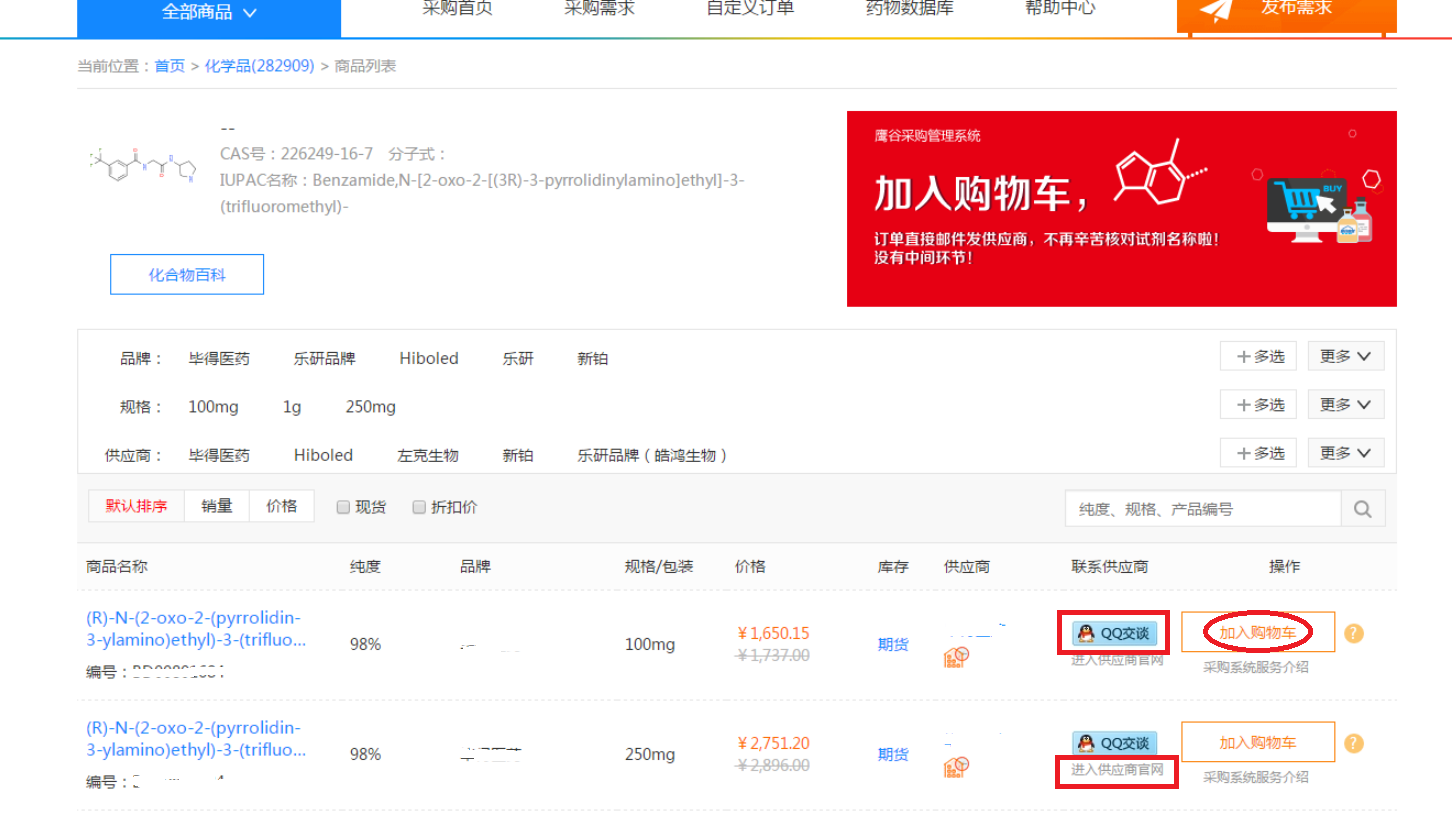The width and height of the screenshot is (1452, 820).
Task: Click the 纯度、规格、产品编号 search field
Action: [x=1202, y=509]
